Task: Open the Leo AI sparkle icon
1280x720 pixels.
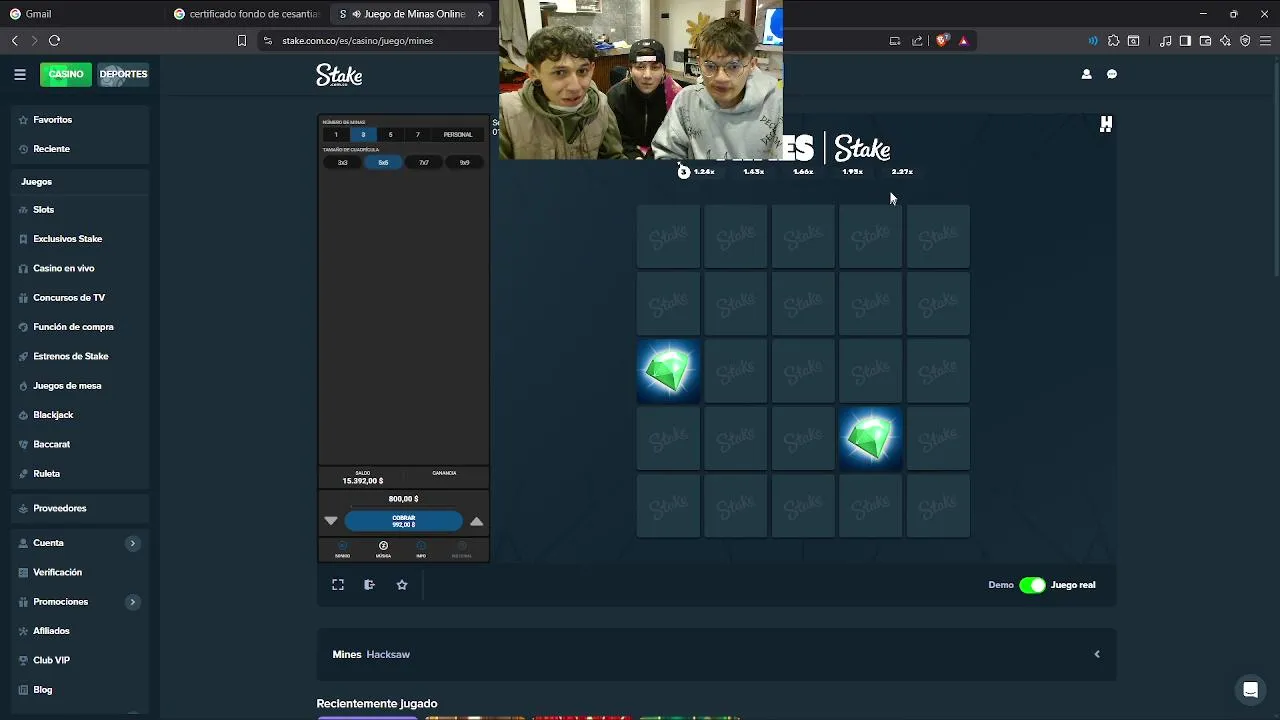Action: [1225, 41]
